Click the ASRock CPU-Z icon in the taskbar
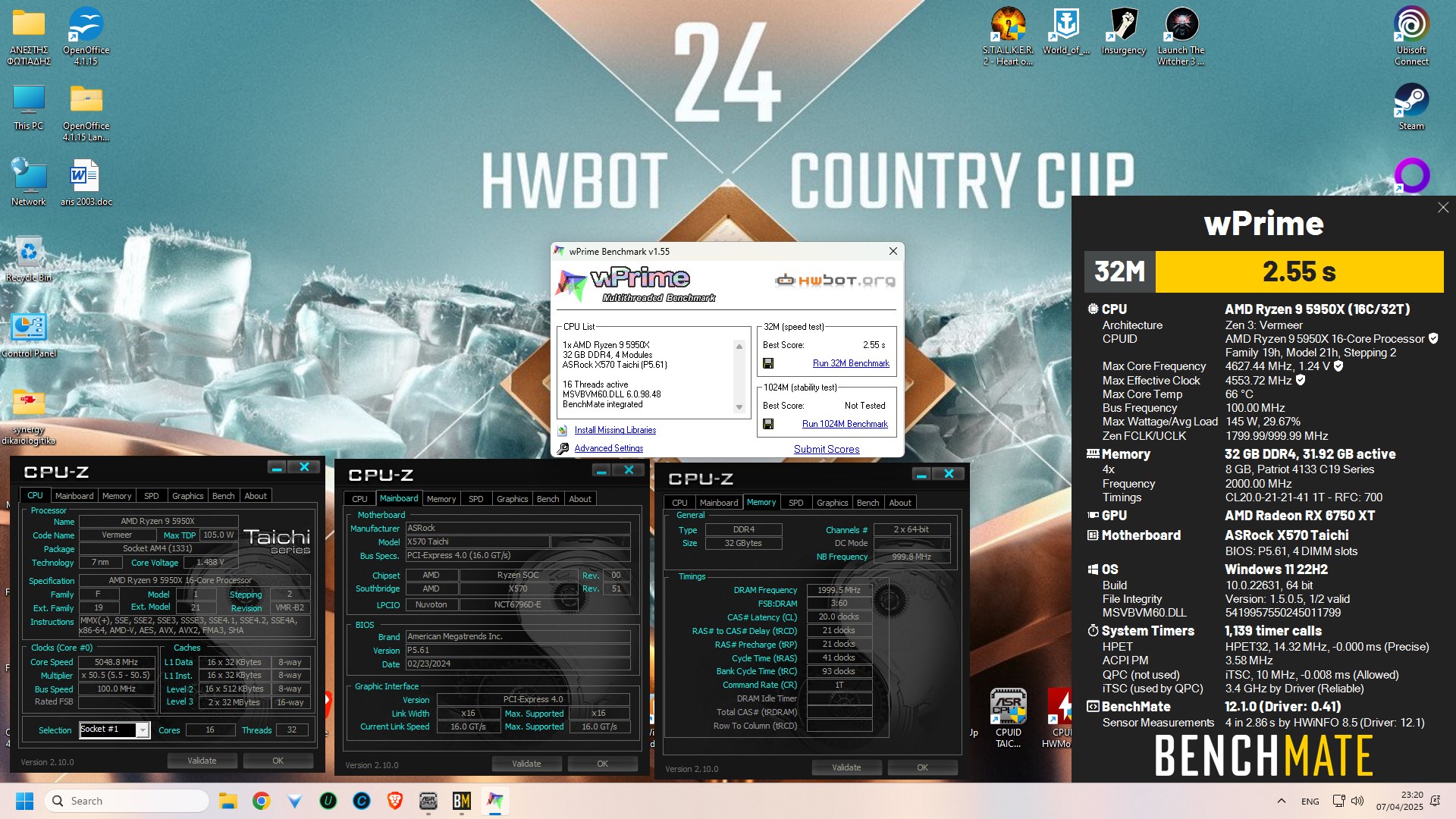The width and height of the screenshot is (1456, 819). [428, 801]
